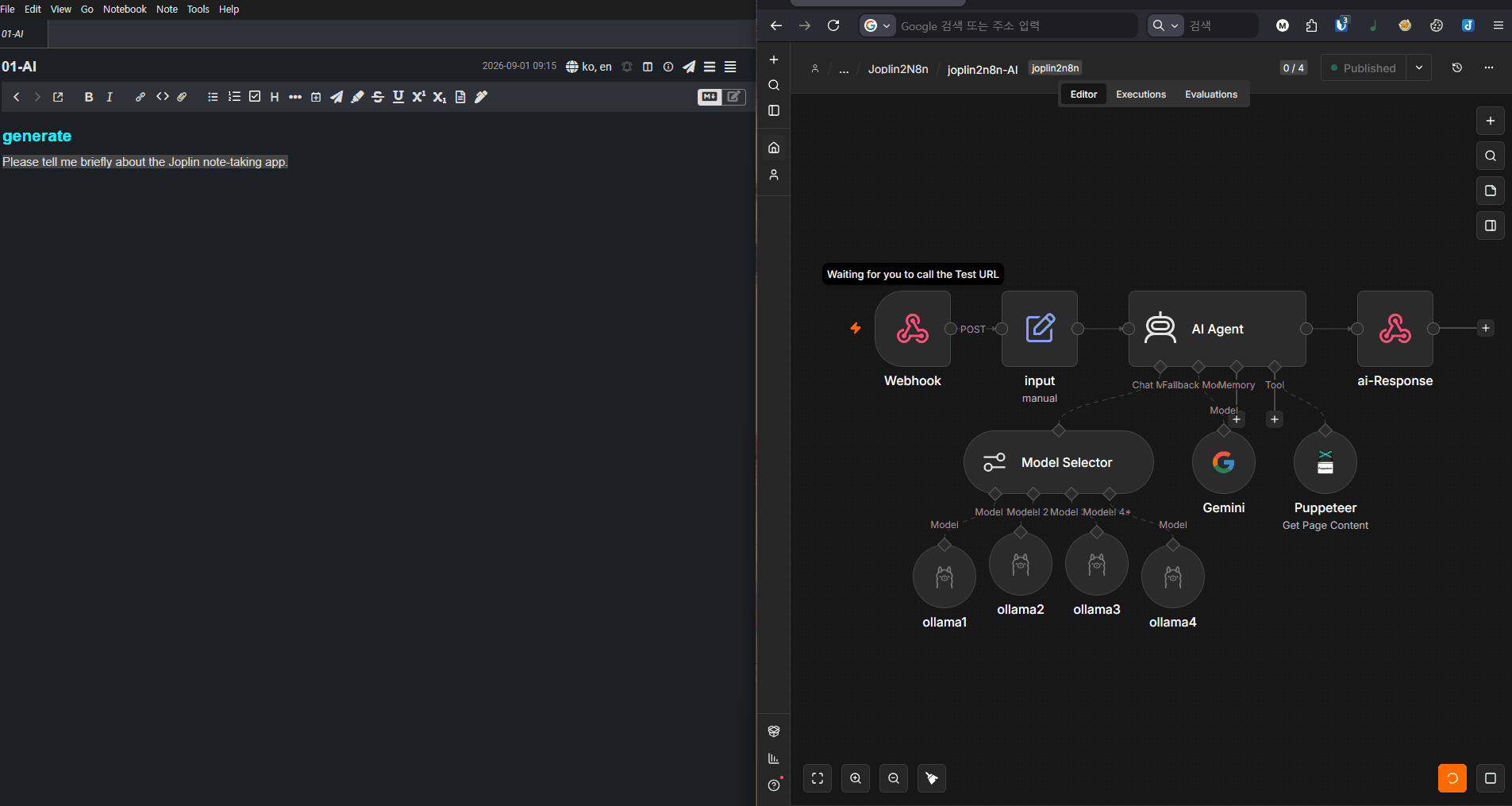Zoom out on the n8n canvas

tap(894, 778)
